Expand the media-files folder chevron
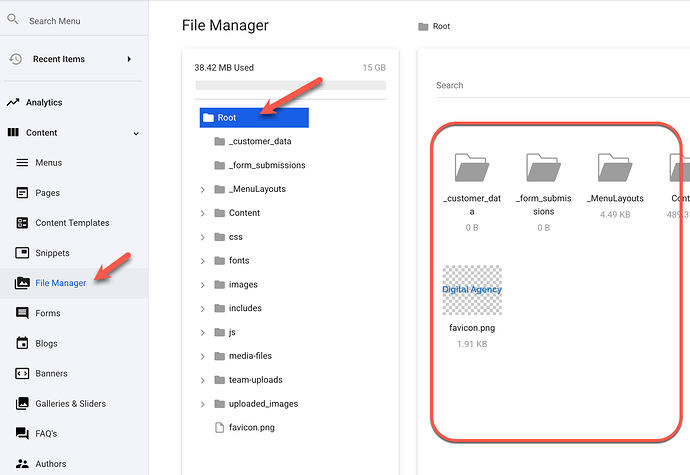 click(x=202, y=357)
